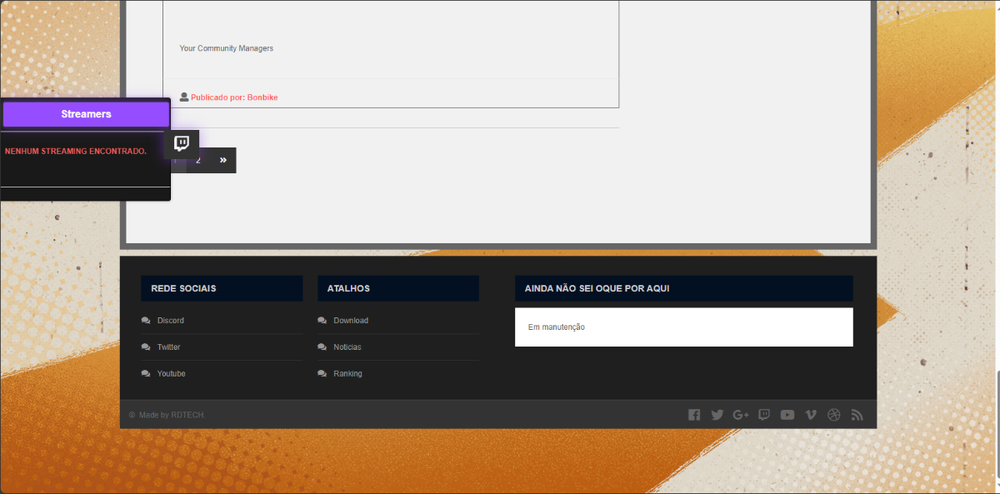The height and width of the screenshot is (494, 1000).
Task: Open the Twitter link under Rede Sociais
Action: point(168,347)
